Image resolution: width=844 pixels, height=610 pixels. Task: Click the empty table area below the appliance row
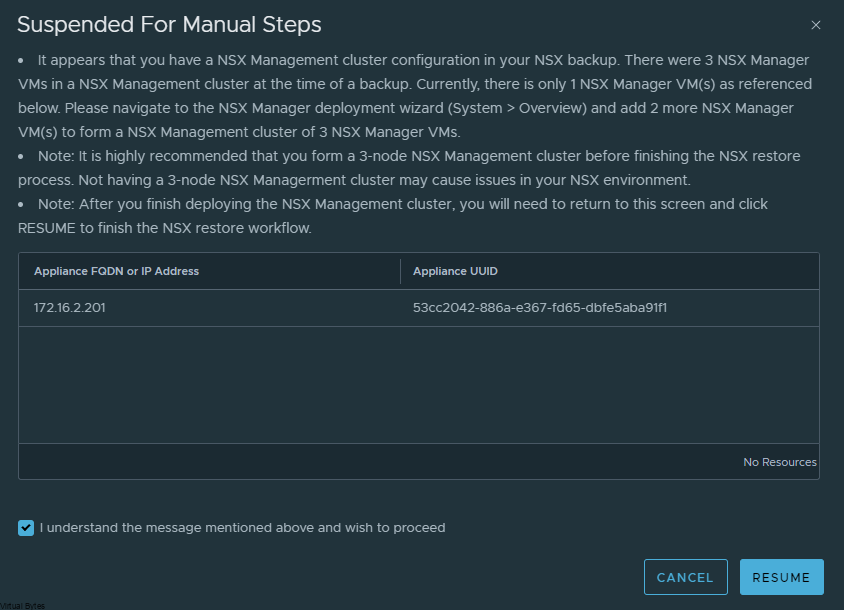pyautogui.click(x=419, y=385)
